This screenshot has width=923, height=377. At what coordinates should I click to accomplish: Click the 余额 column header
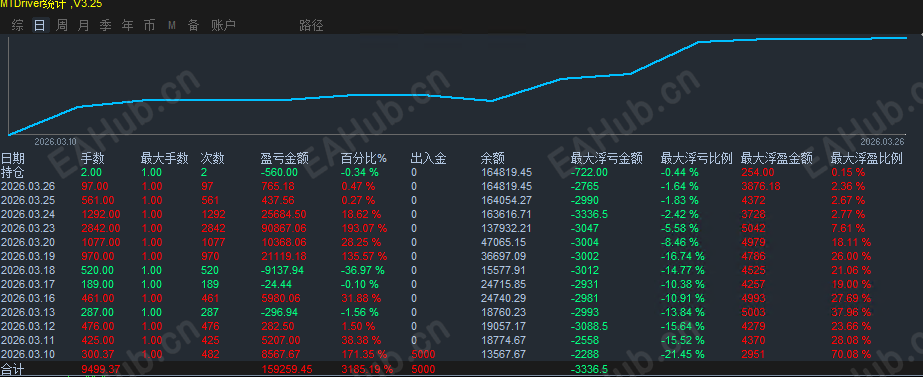(493, 158)
